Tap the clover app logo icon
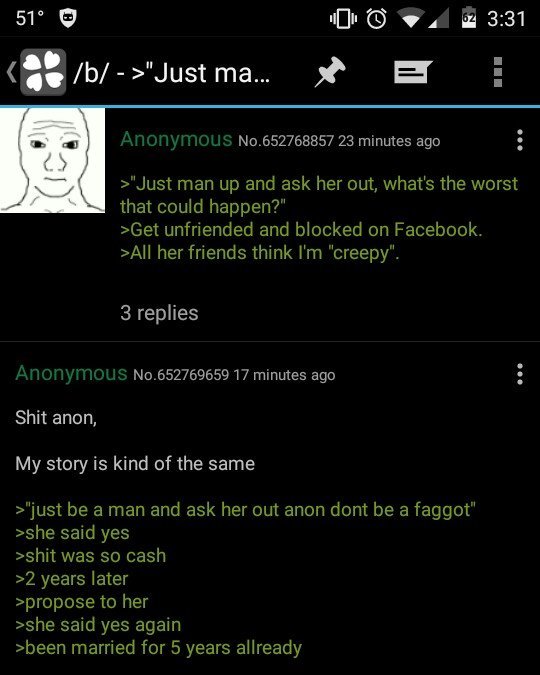The height and width of the screenshot is (675, 540). coord(43,72)
